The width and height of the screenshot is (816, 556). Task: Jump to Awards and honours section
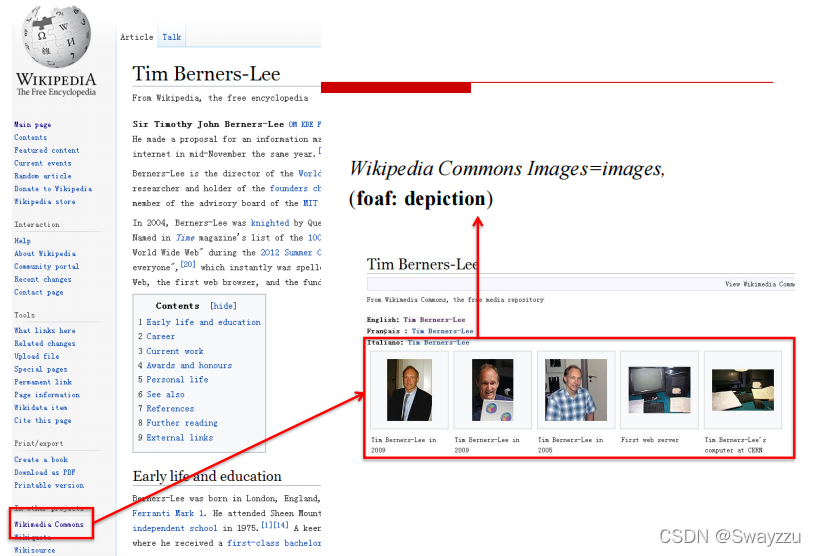[189, 365]
